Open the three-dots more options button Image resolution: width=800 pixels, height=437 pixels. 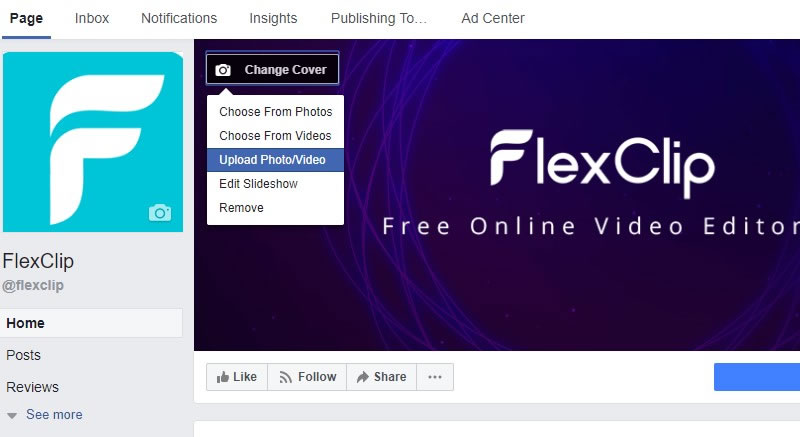point(435,377)
